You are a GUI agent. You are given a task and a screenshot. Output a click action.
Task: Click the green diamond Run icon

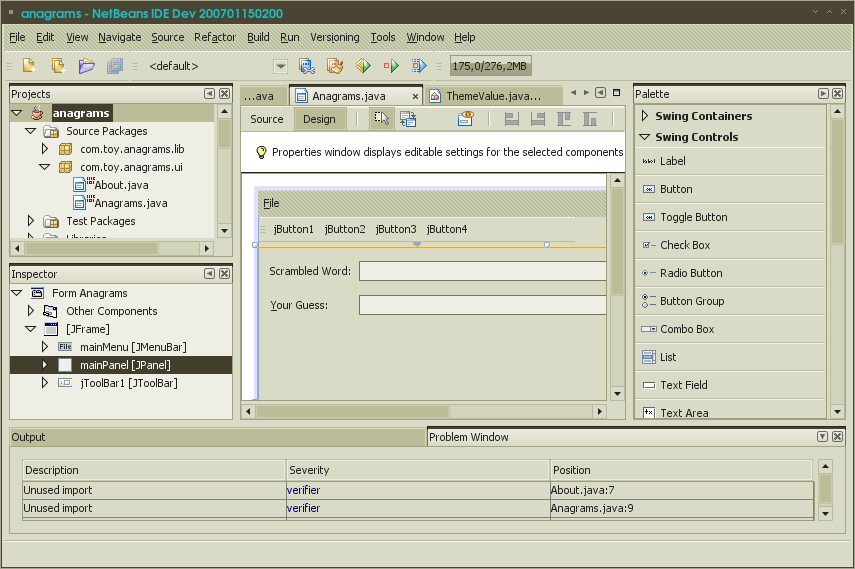(363, 66)
